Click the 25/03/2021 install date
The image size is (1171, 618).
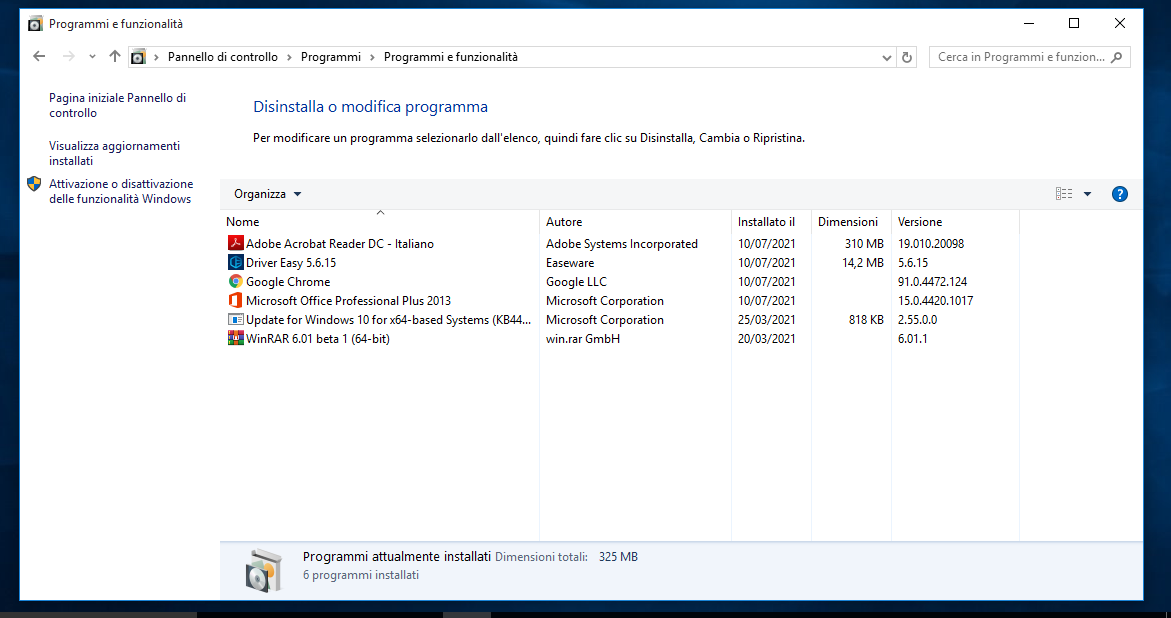767,319
